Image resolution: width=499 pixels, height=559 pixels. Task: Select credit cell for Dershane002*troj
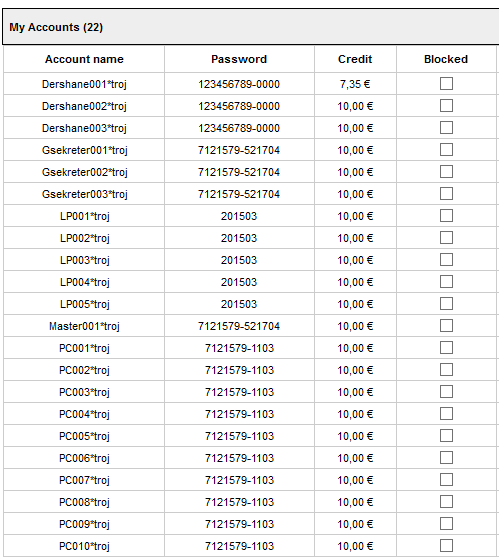pyautogui.click(x=355, y=106)
